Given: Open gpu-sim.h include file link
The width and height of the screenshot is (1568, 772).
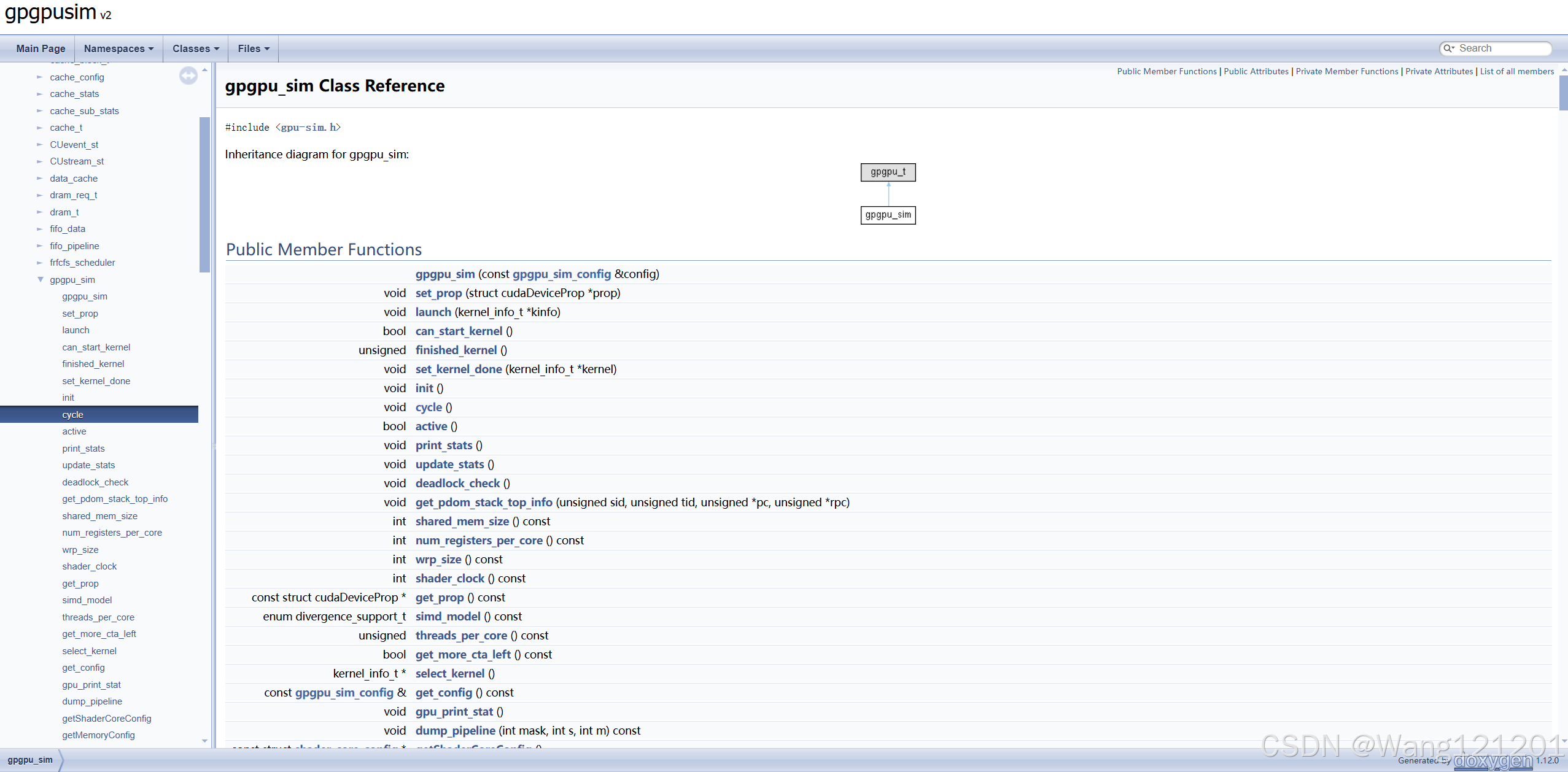Looking at the screenshot, I should [x=309, y=128].
